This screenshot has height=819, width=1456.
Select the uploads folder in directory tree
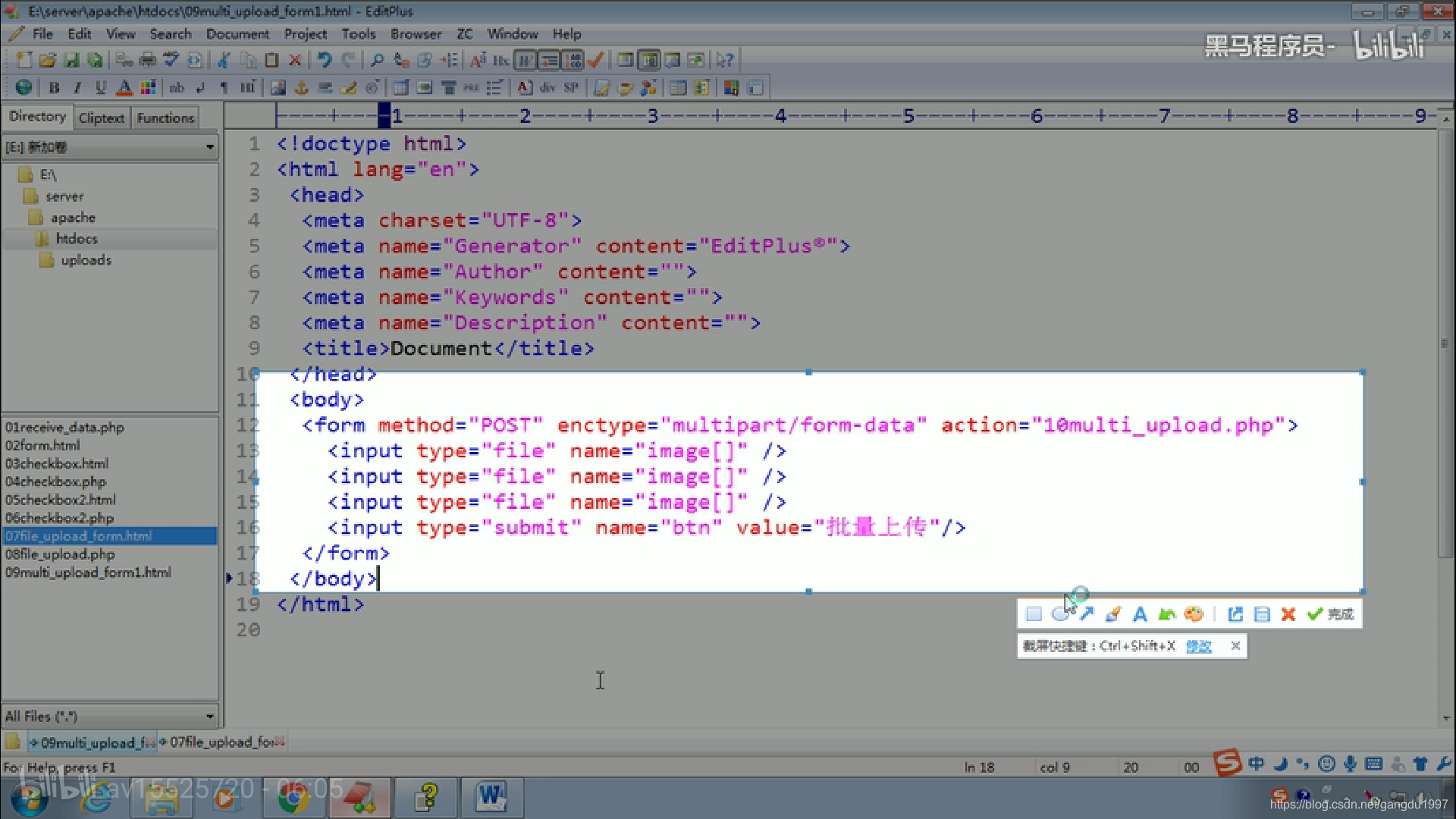pyautogui.click(x=86, y=260)
